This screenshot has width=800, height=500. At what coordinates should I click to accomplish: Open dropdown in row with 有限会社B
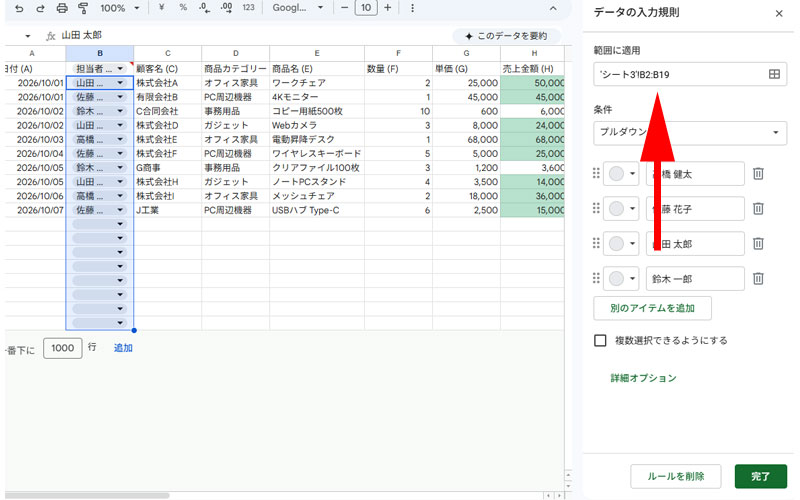pos(120,97)
